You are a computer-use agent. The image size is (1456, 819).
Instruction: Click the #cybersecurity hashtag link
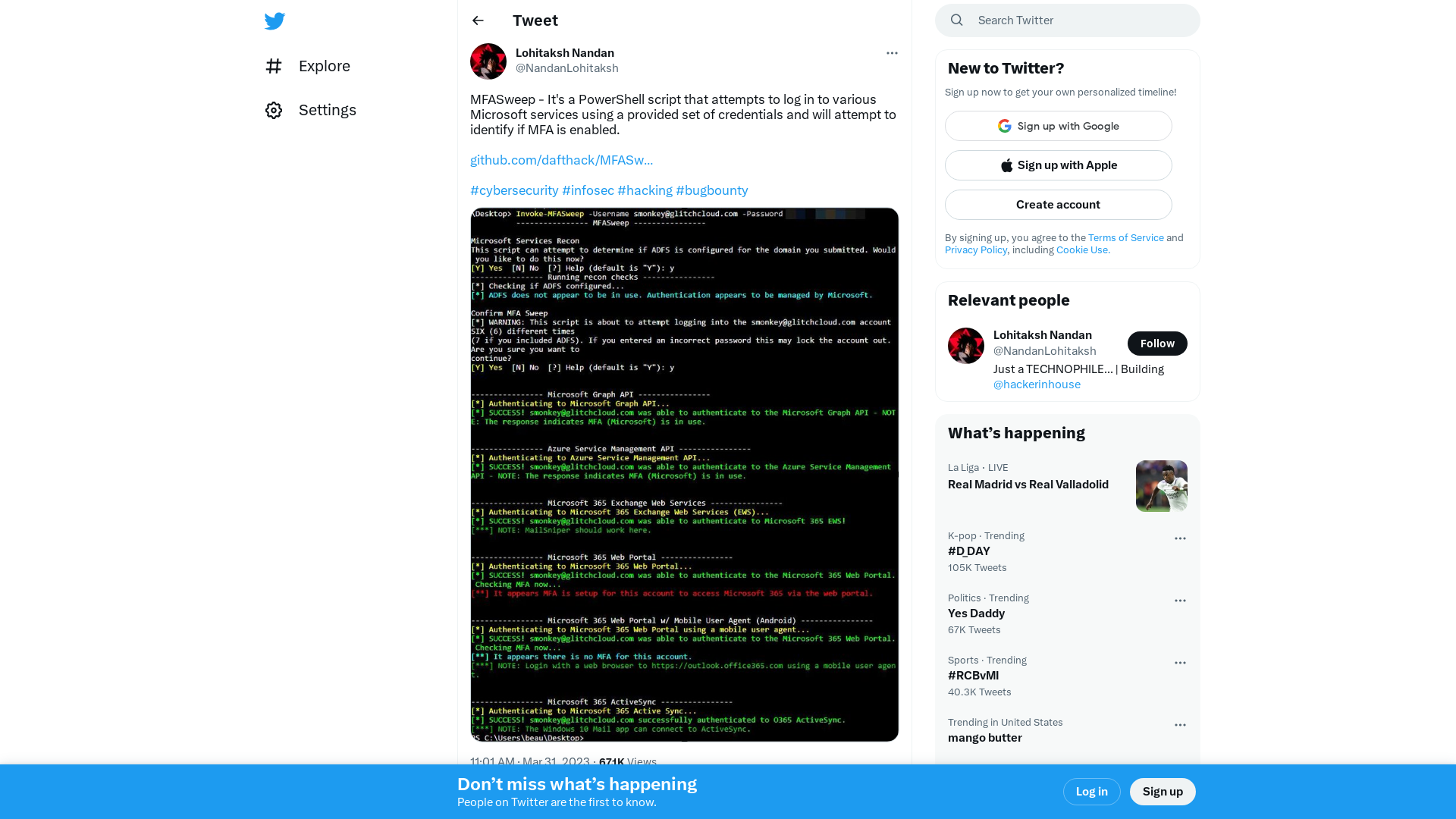pyautogui.click(x=514, y=190)
